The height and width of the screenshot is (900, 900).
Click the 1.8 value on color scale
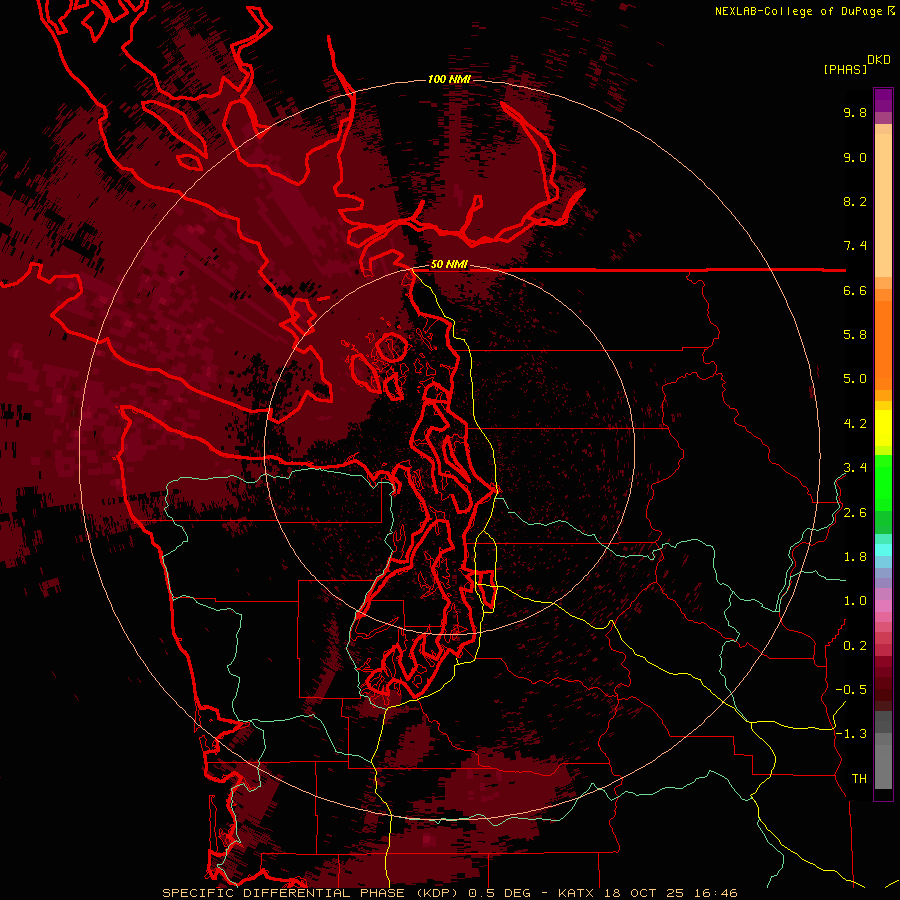click(x=855, y=557)
